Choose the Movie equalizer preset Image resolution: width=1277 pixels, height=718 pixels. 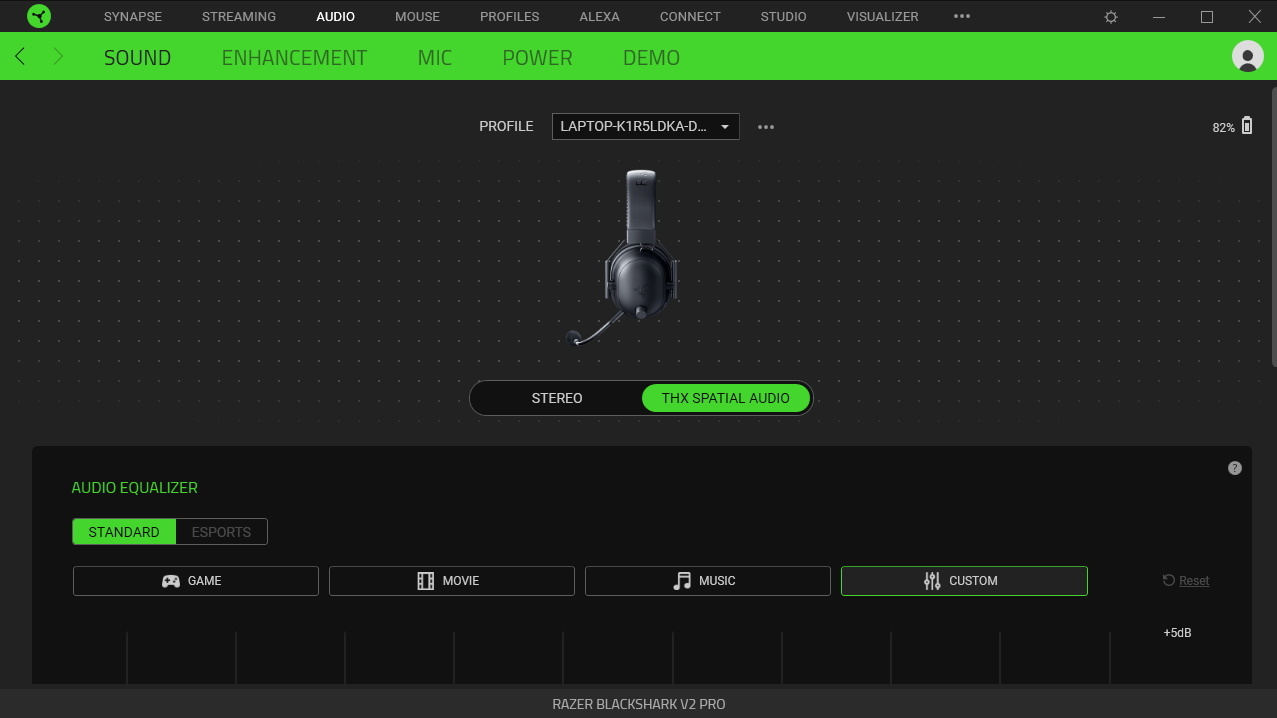[452, 581]
